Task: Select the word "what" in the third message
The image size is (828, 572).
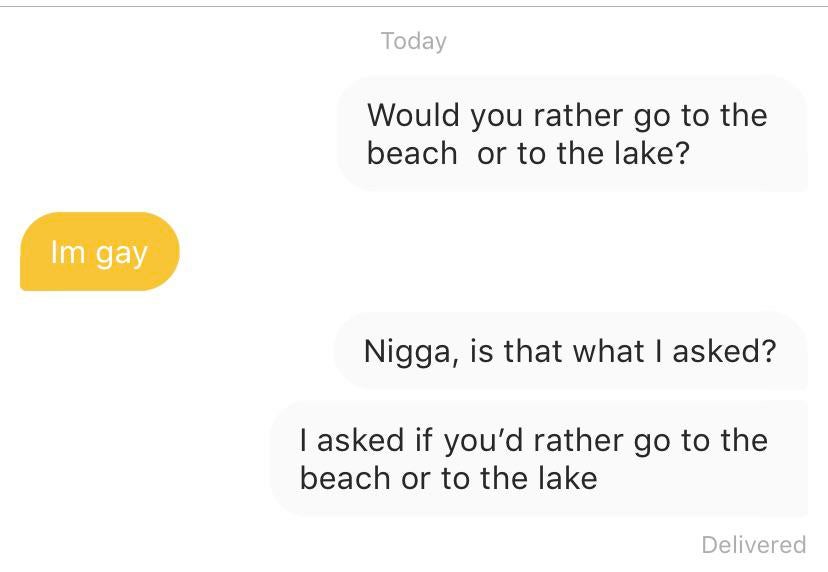Action: [x=610, y=351]
